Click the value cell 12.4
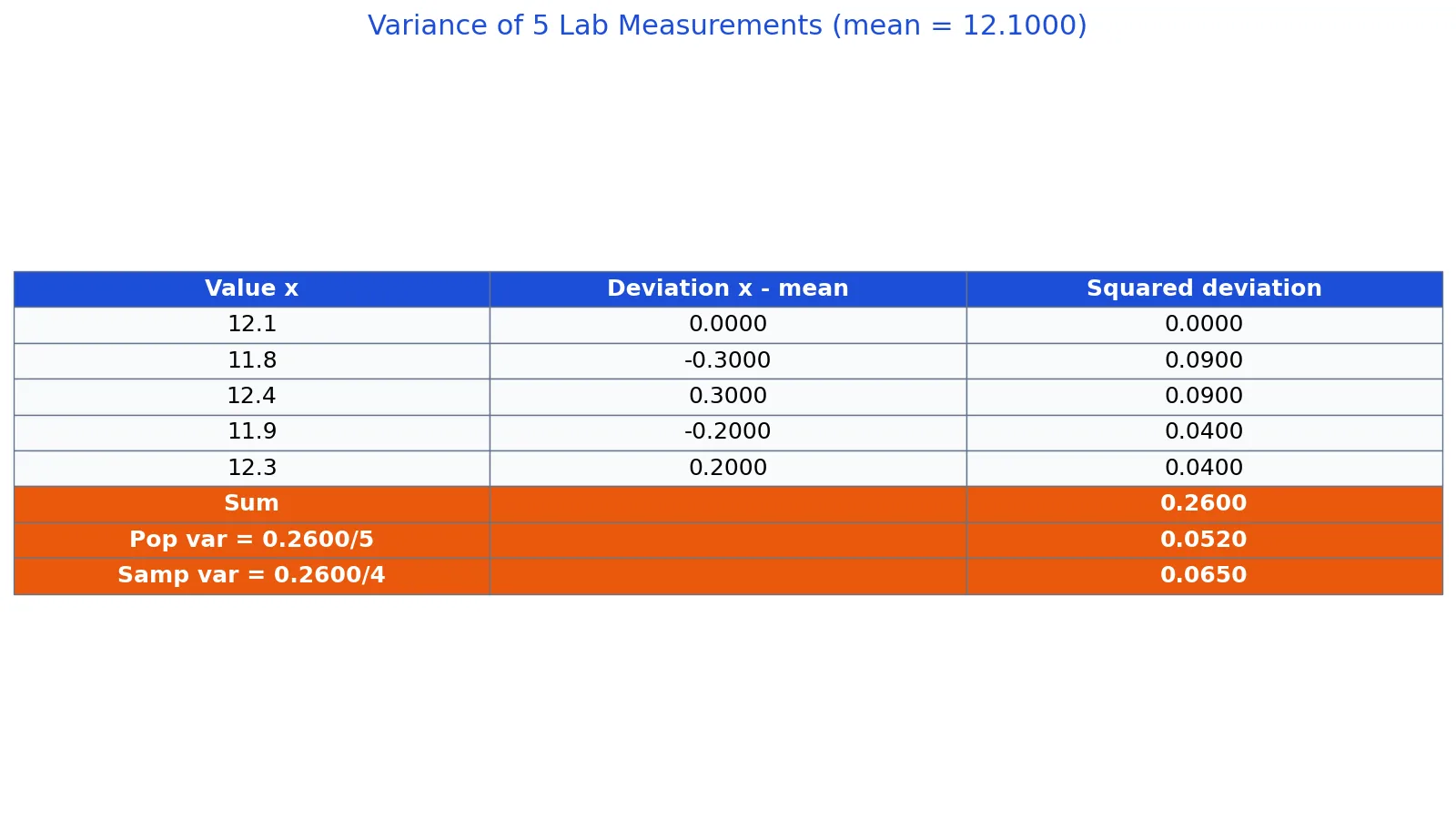Image resolution: width=1456 pixels, height=819 pixels. click(x=252, y=397)
